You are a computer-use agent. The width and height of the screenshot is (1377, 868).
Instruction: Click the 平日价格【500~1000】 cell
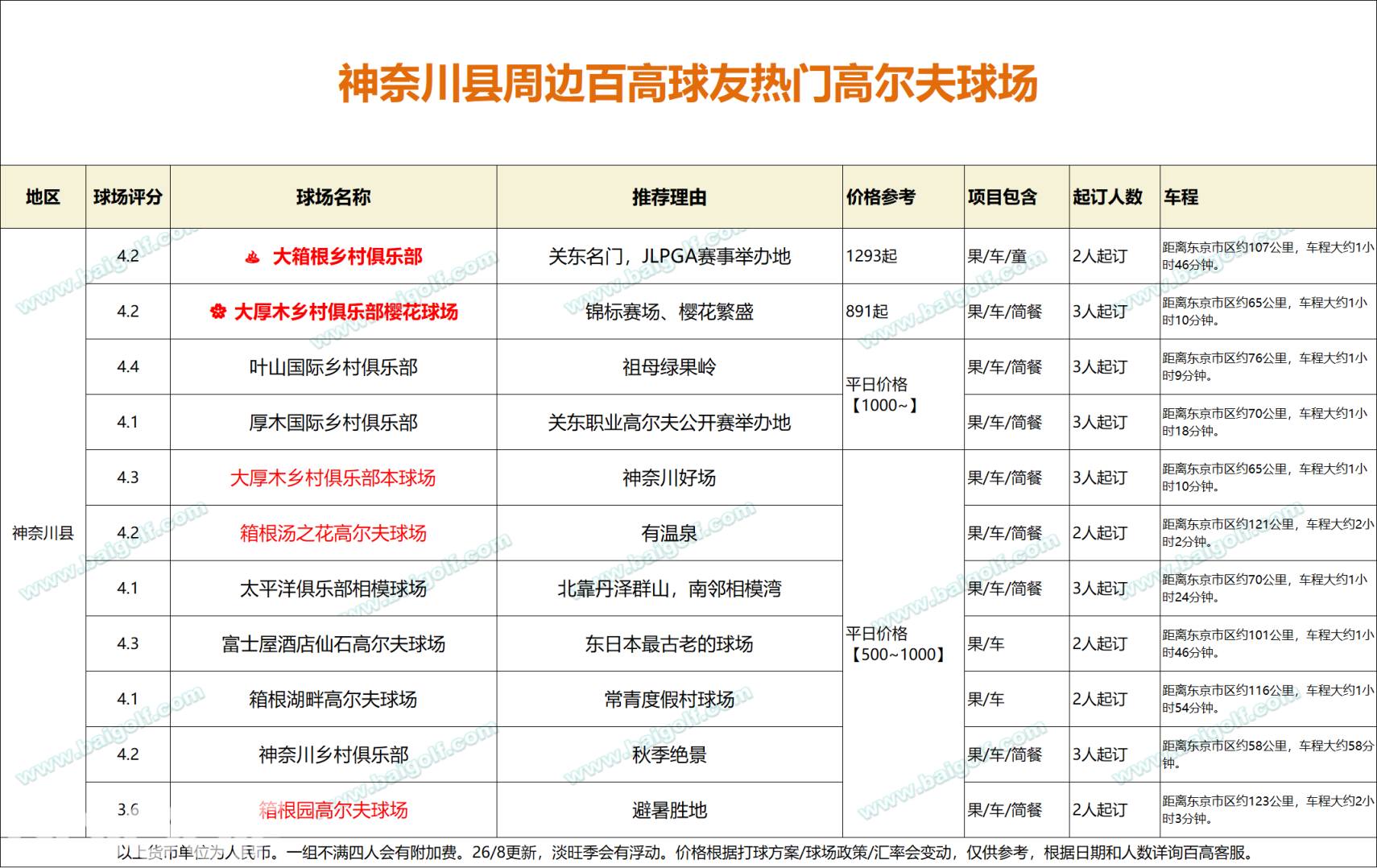tap(904, 644)
